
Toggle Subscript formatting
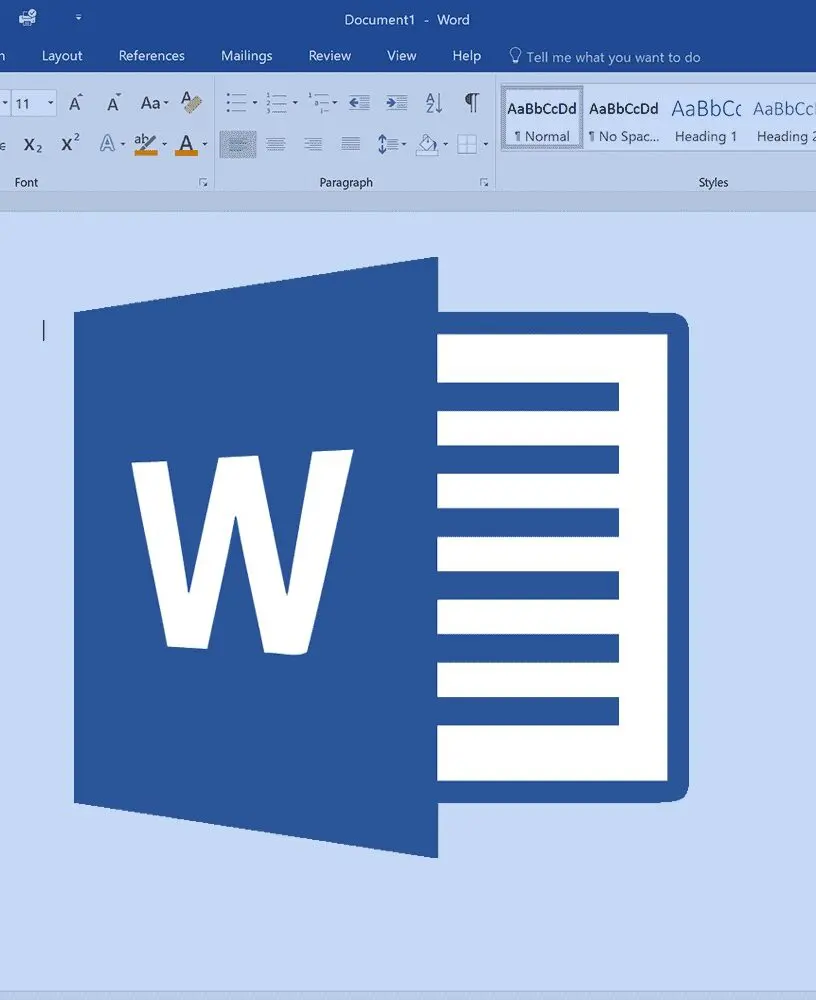coord(33,144)
